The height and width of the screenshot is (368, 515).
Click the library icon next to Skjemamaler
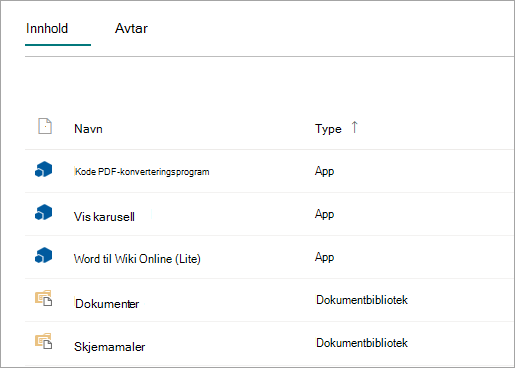(x=44, y=341)
